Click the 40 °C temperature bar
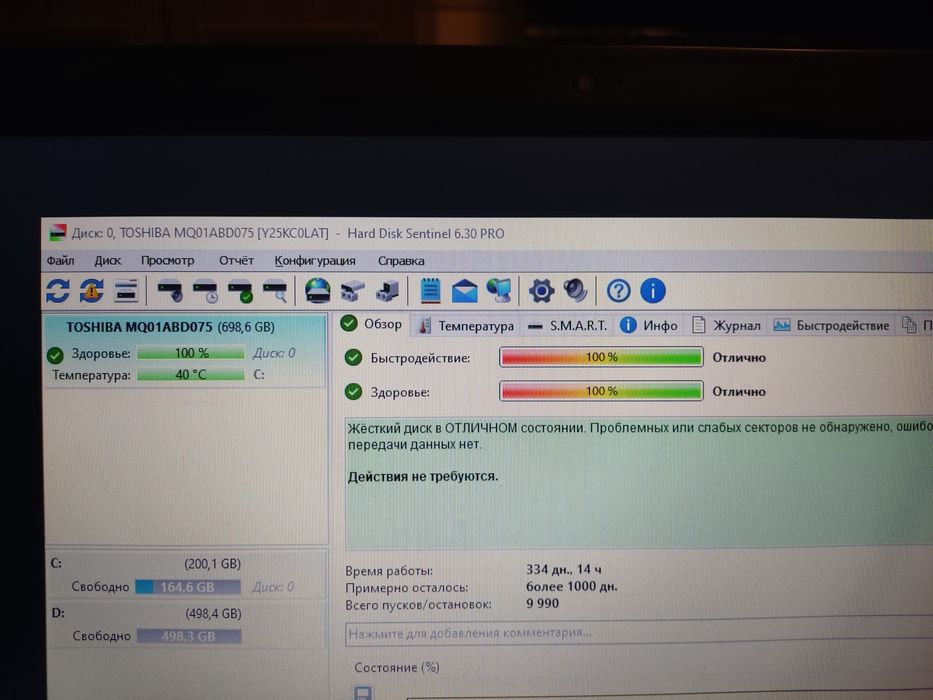The height and width of the screenshot is (700, 933). coord(190,374)
